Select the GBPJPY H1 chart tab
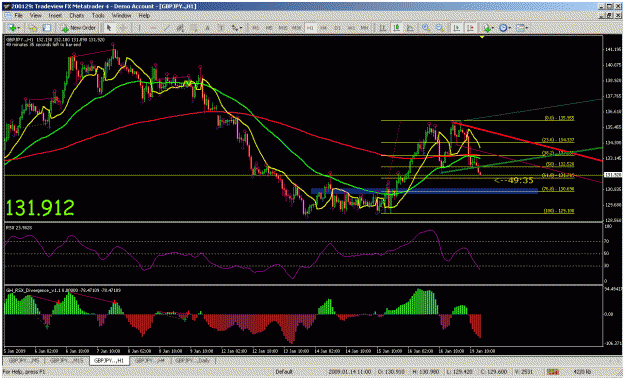The width and height of the screenshot is (625, 378). 109,360
